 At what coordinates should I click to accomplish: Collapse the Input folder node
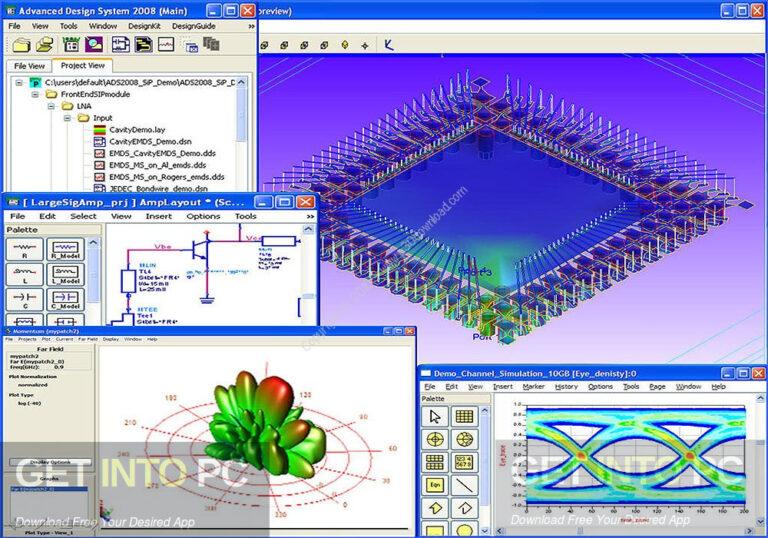coord(67,118)
